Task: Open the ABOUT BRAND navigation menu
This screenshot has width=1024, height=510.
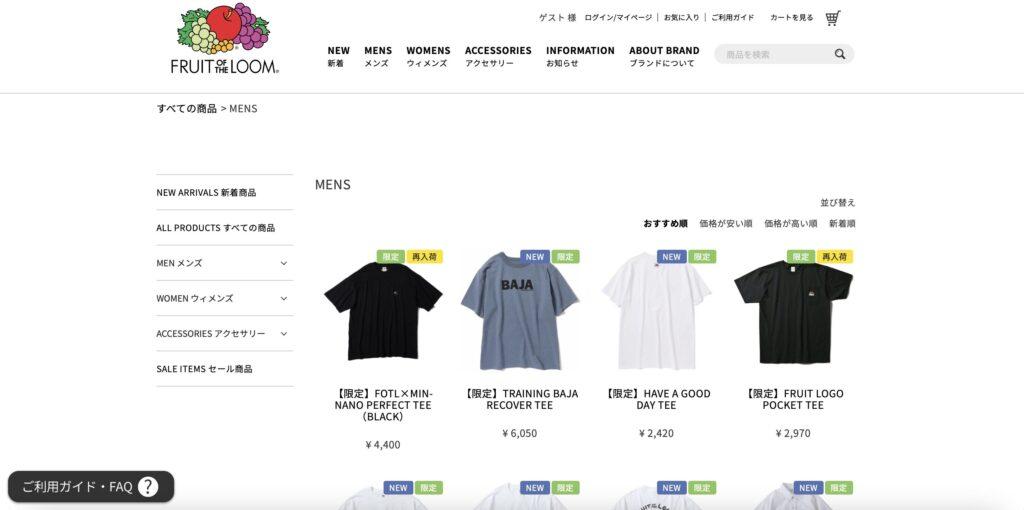Action: (x=664, y=56)
